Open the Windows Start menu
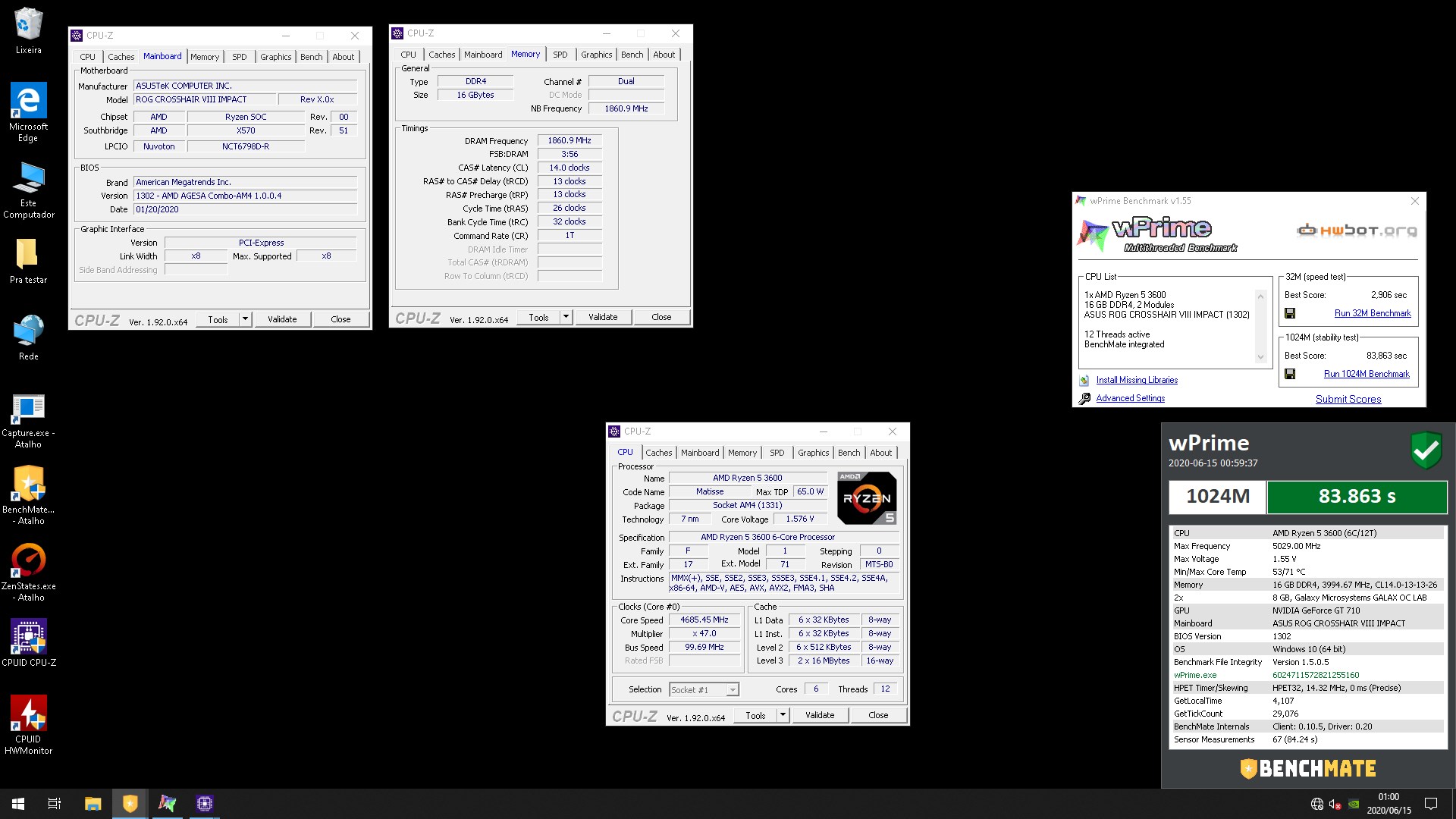 pos(18,804)
